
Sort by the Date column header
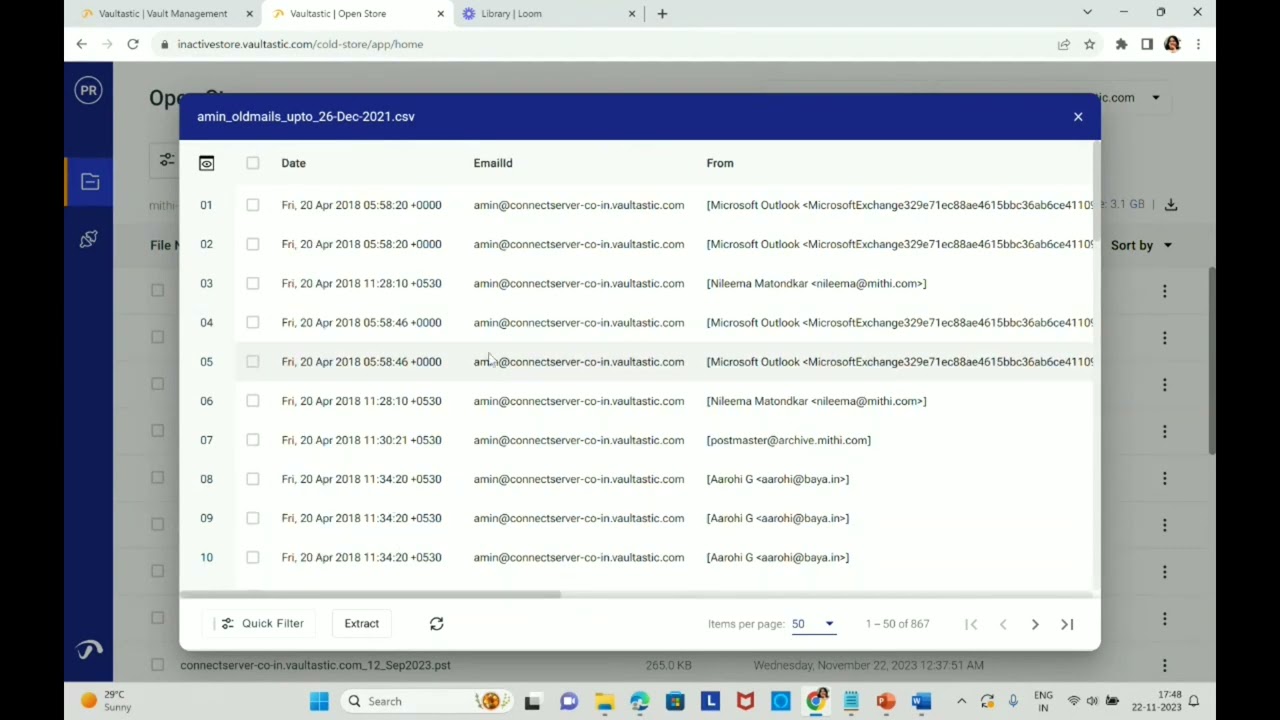pos(293,163)
